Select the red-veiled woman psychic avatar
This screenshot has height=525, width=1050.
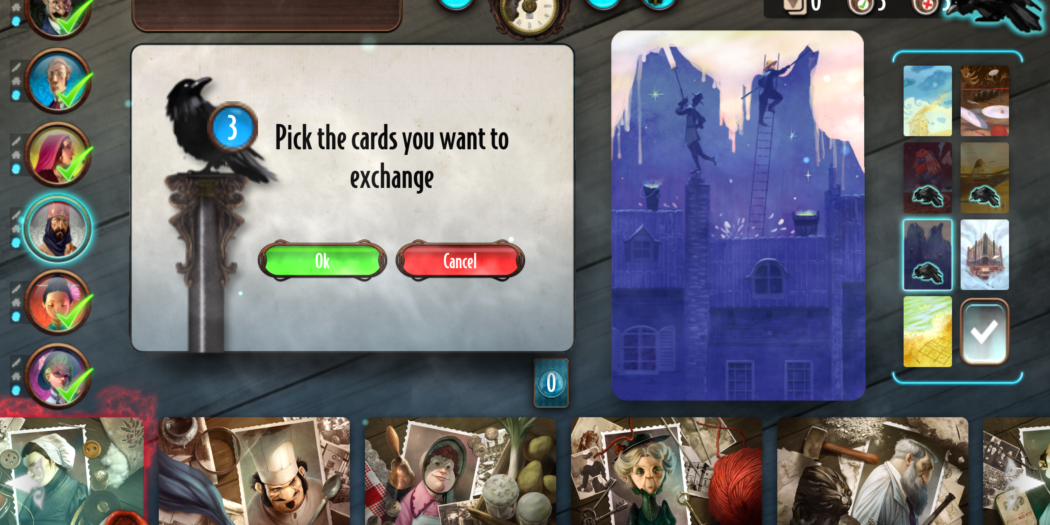click(57, 155)
